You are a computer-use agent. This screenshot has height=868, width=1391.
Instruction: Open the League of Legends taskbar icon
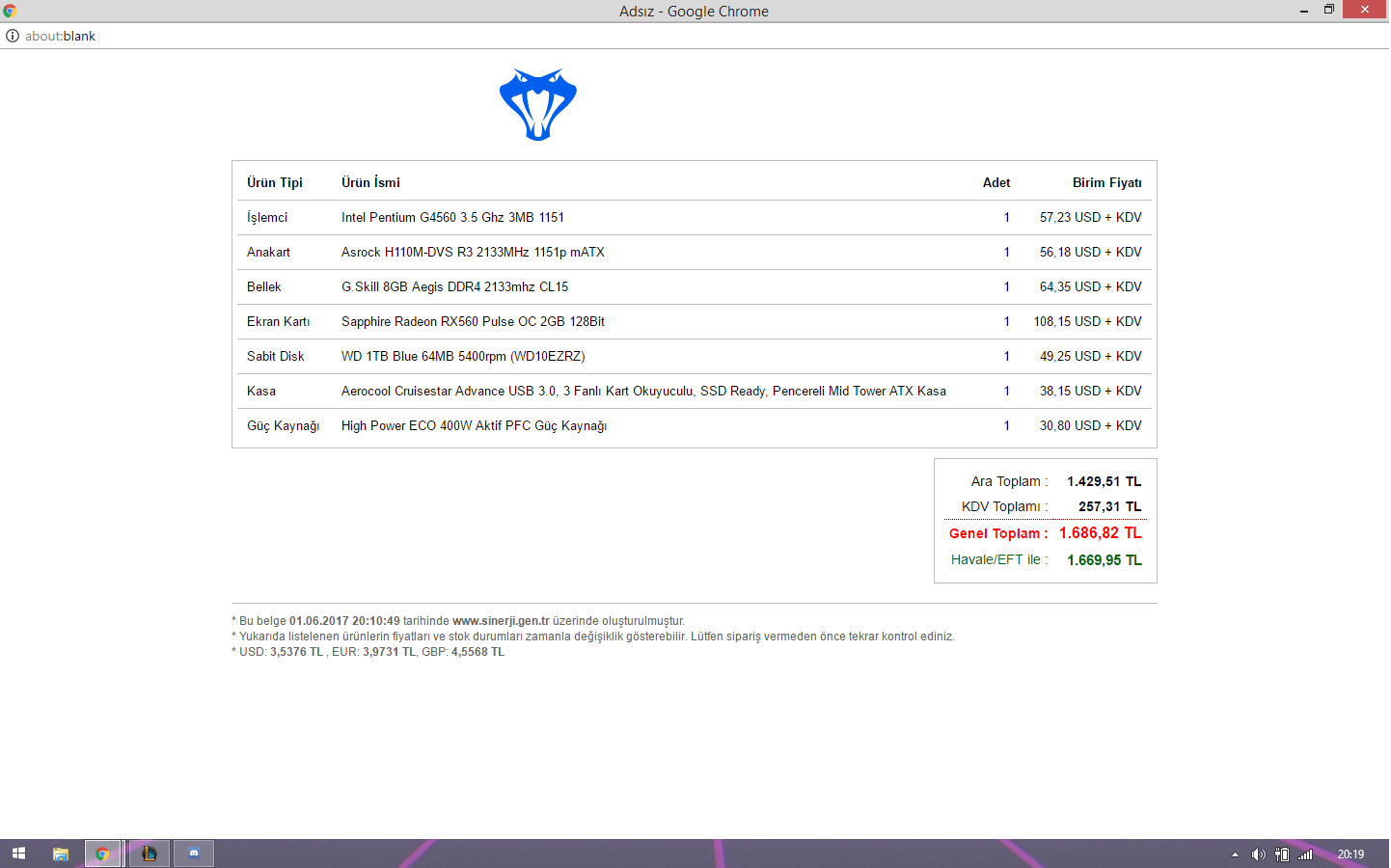click(x=149, y=854)
